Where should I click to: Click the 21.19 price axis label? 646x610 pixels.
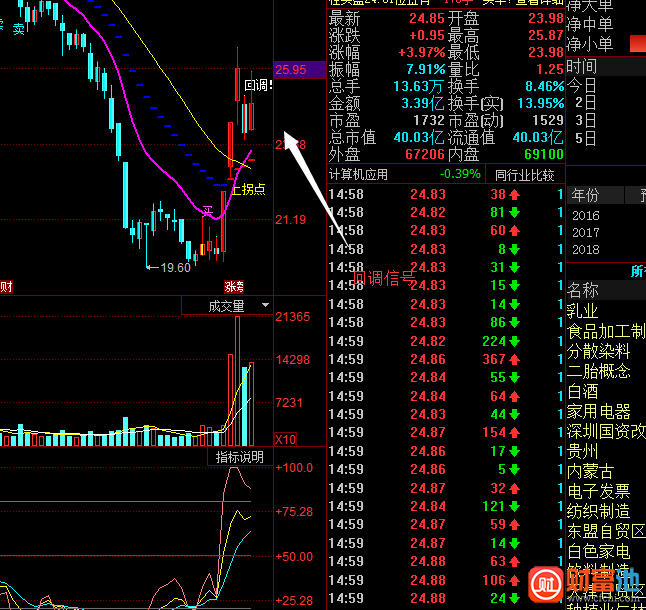pos(291,220)
